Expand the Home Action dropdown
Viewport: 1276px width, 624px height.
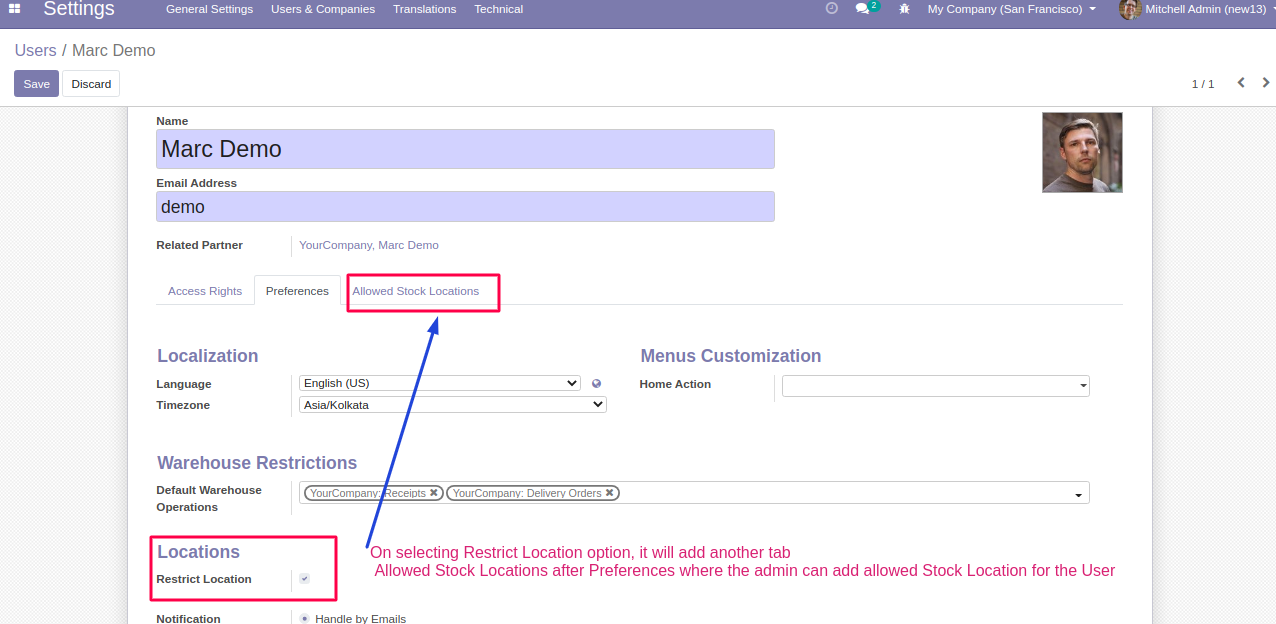click(x=935, y=386)
